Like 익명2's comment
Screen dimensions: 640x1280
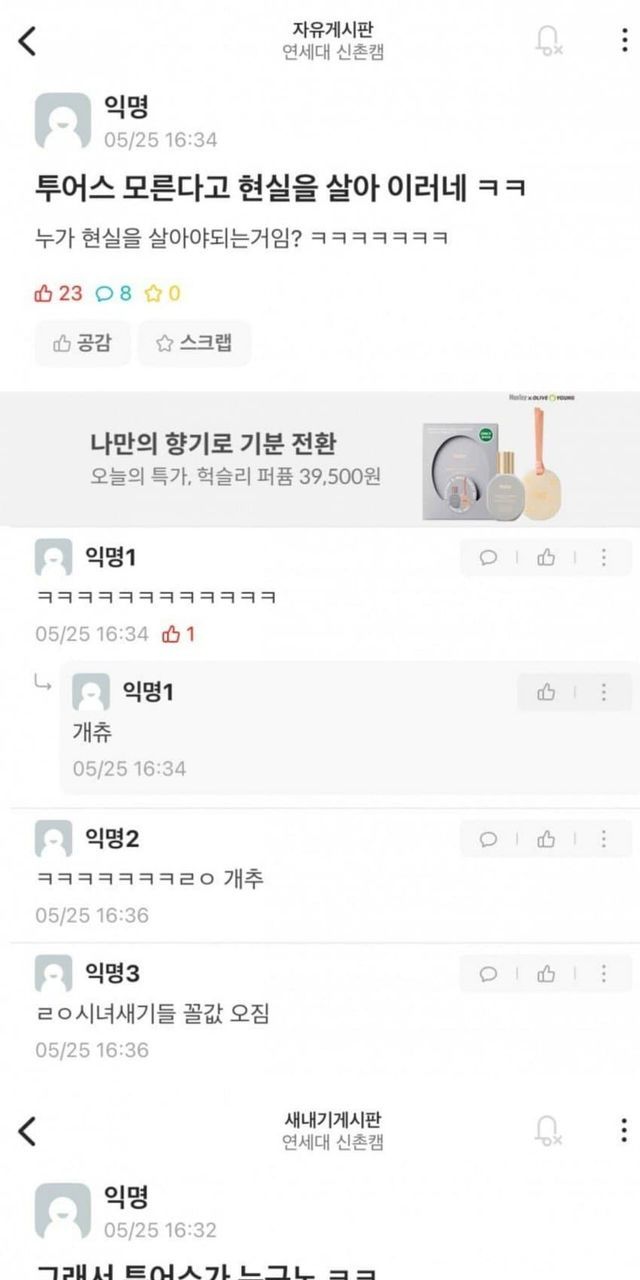pos(546,839)
